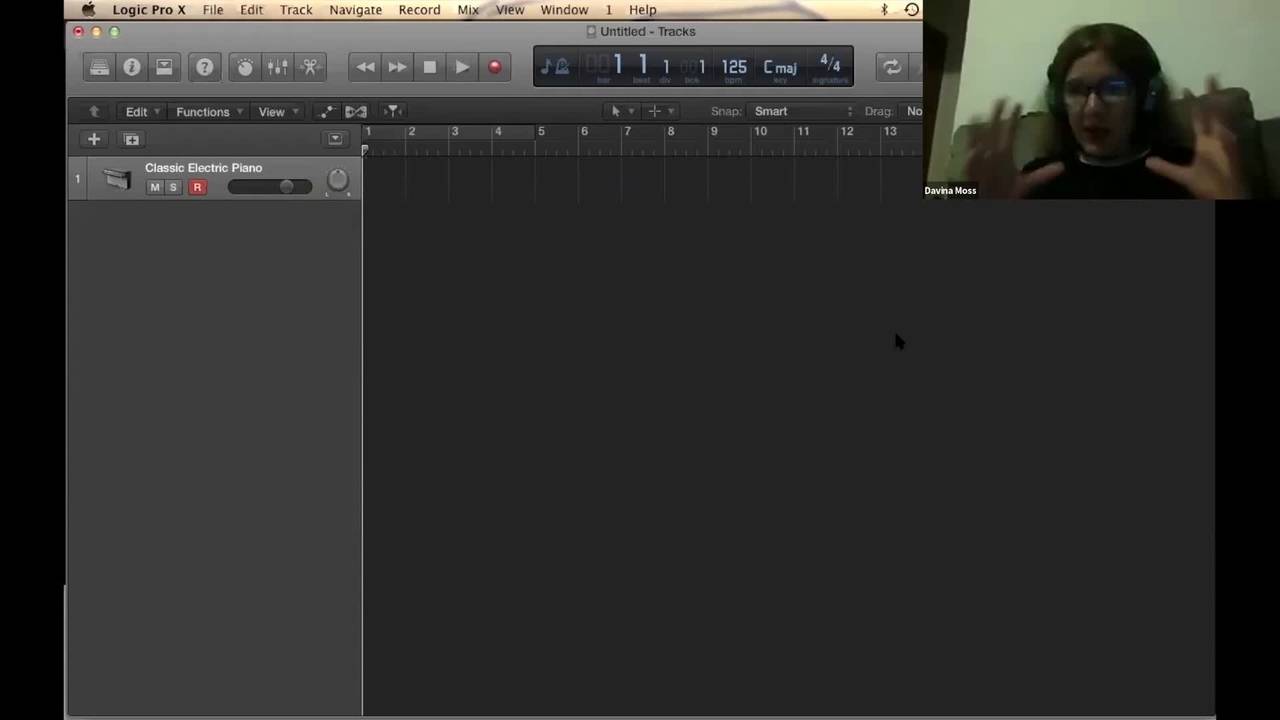Click the Classic Electric Piano track name
The width and height of the screenshot is (1280, 720).
pos(203,168)
